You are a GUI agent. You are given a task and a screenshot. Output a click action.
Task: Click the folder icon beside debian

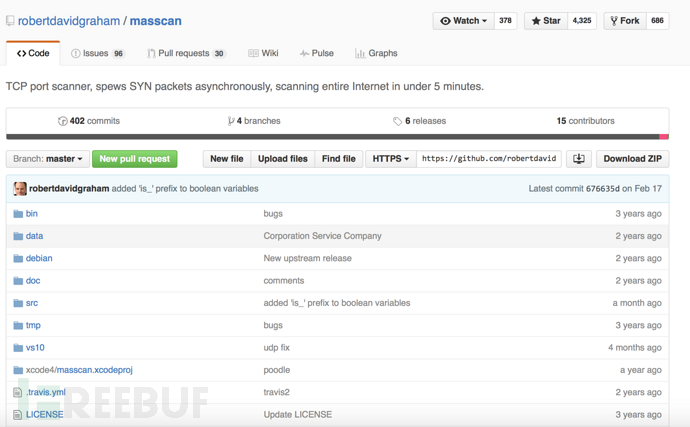(x=18, y=258)
